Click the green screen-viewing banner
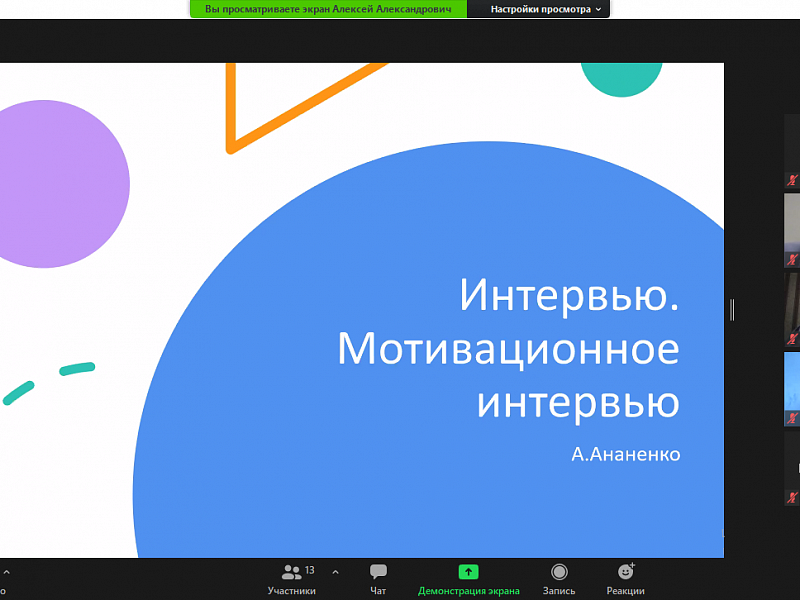Screen dimensions: 800x600 (330, 9)
